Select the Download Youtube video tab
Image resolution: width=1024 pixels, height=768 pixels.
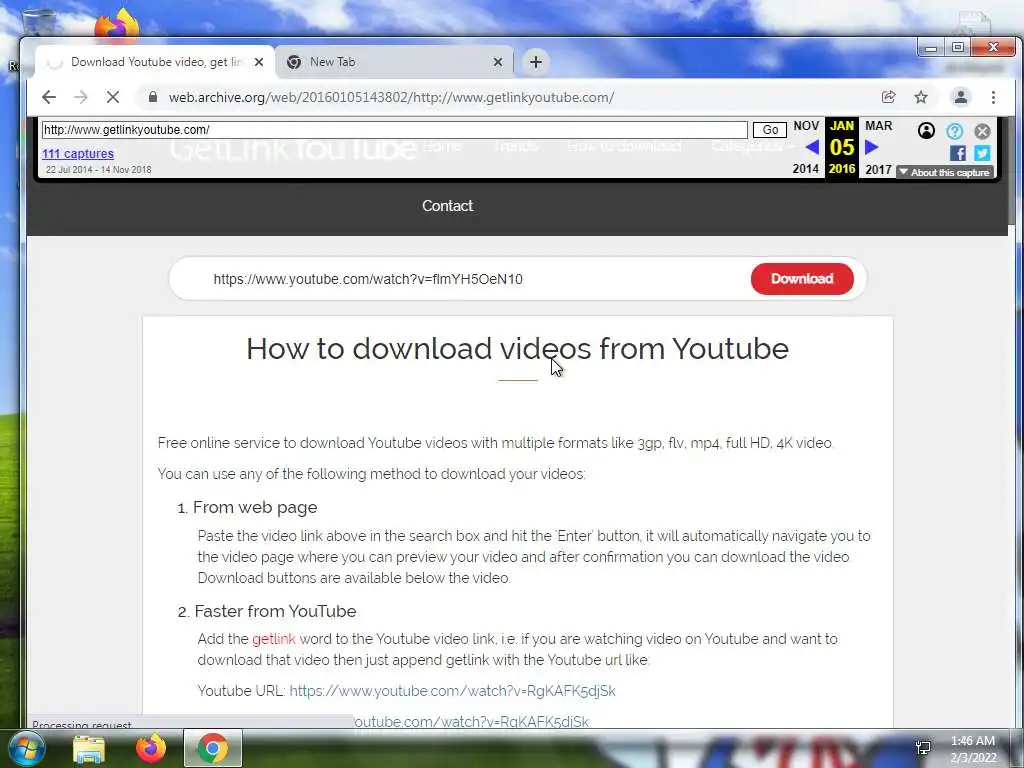[x=154, y=62]
